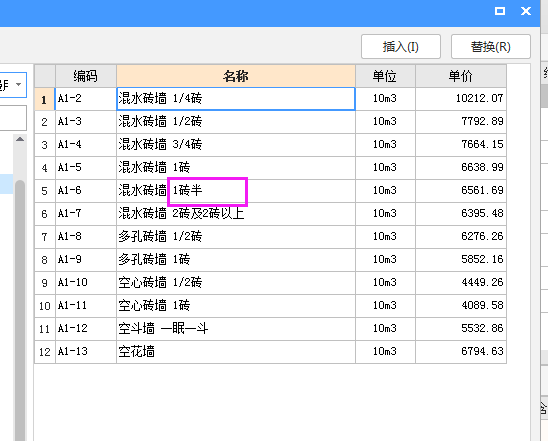Screen dimensions: 548x441
Task: Open the dropdown at left panel
Action: point(18,85)
